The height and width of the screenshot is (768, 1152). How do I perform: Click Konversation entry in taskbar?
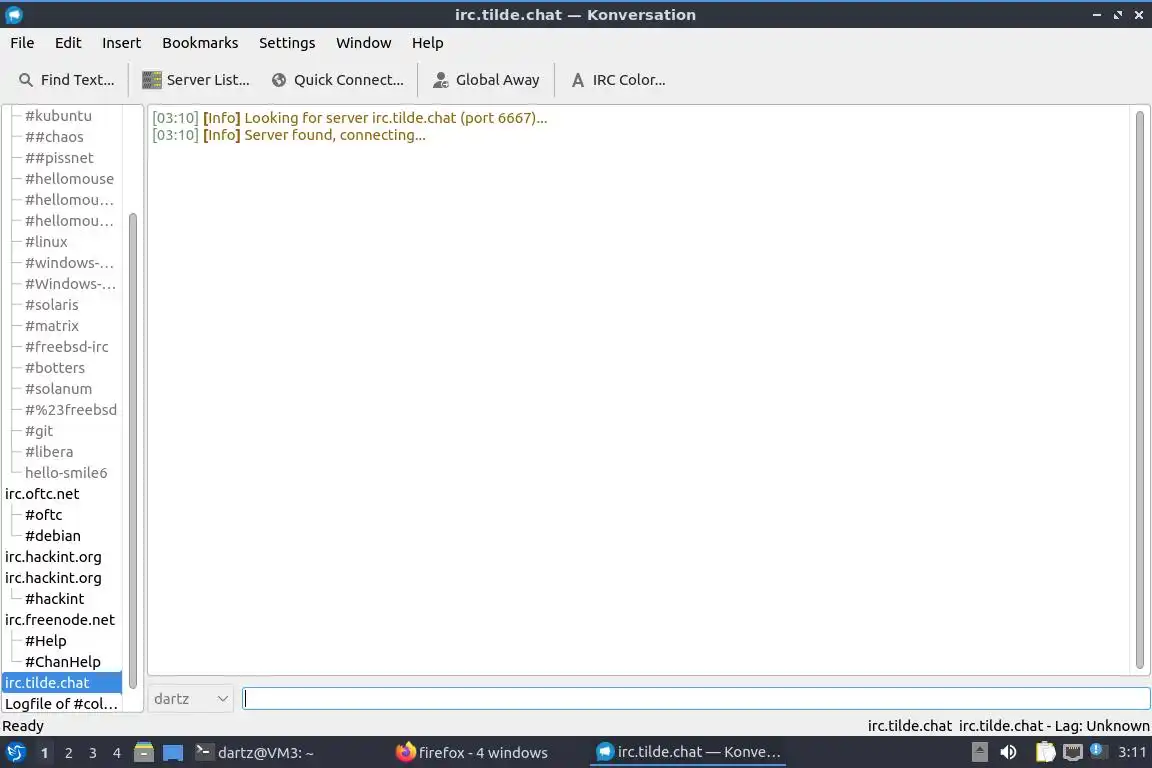tap(688, 753)
